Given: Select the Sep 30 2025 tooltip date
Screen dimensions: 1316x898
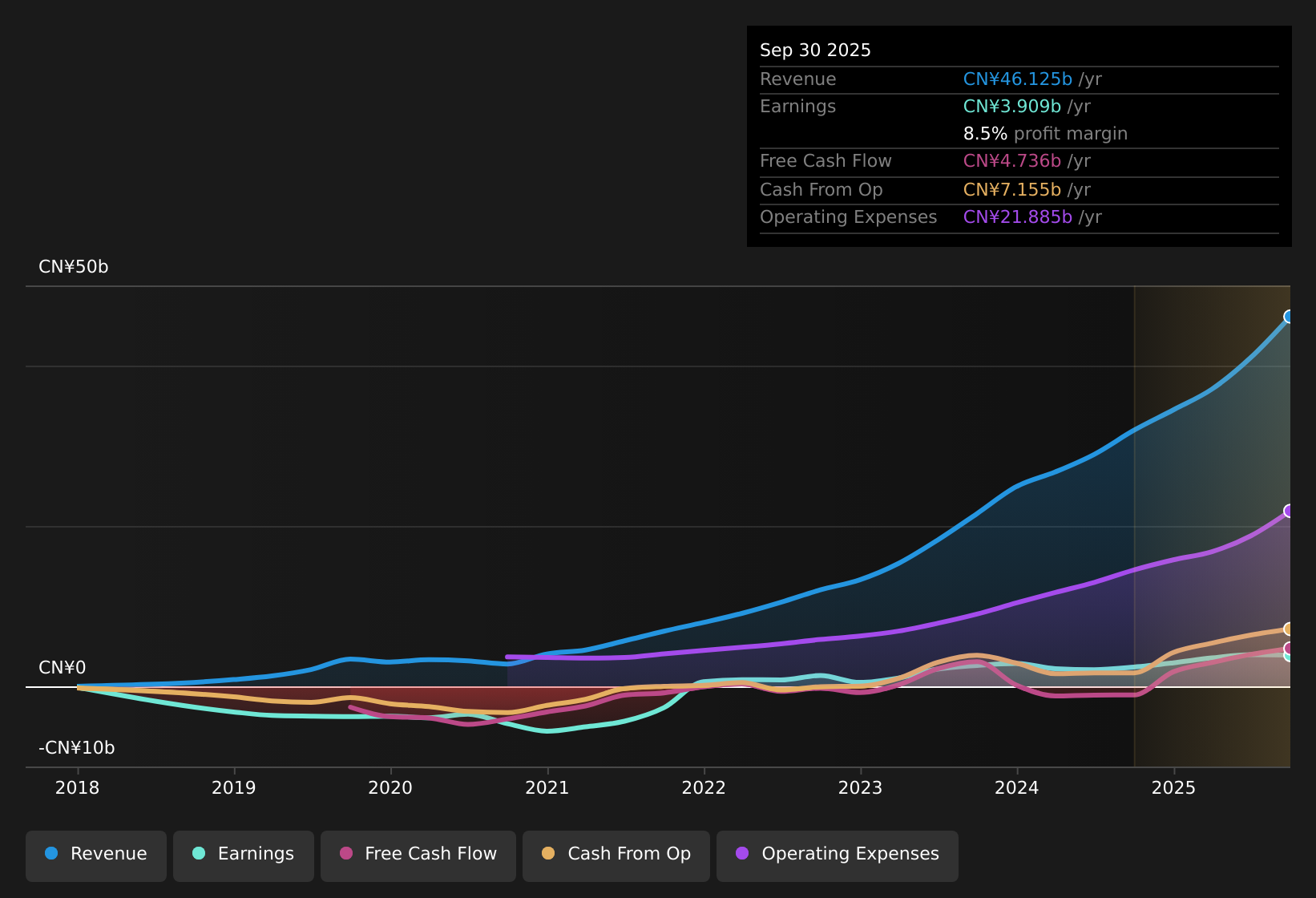Looking at the screenshot, I should [x=815, y=51].
